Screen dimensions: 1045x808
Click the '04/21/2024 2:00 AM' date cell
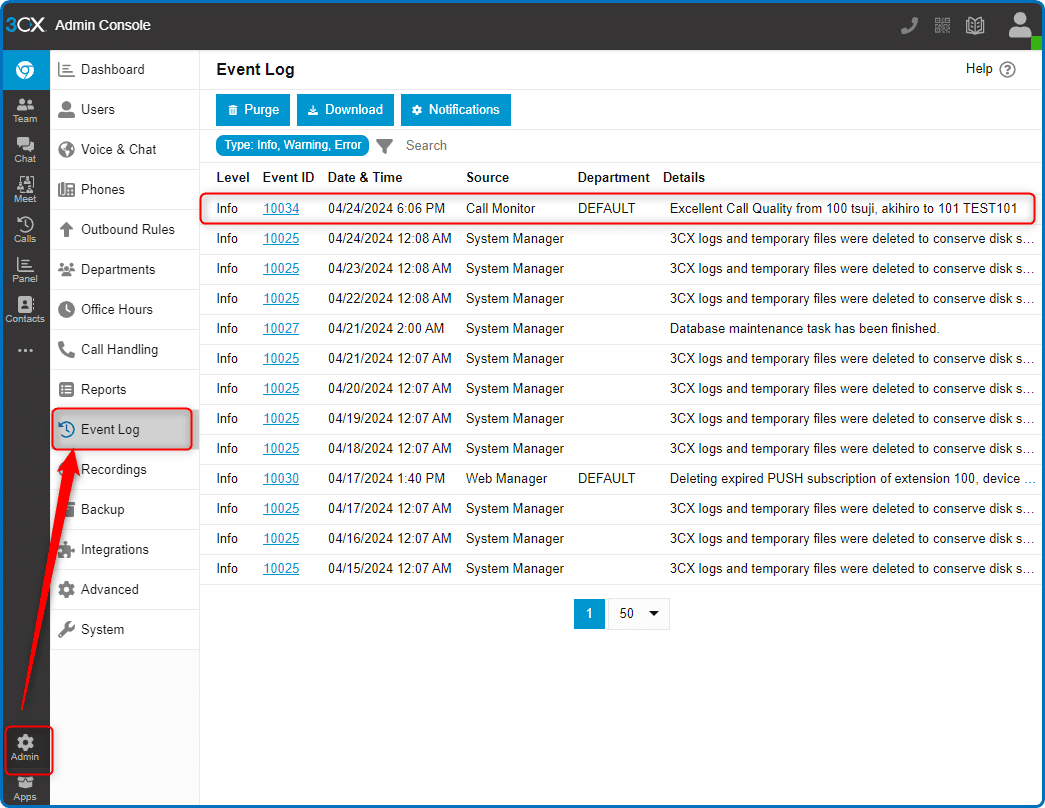coord(386,329)
